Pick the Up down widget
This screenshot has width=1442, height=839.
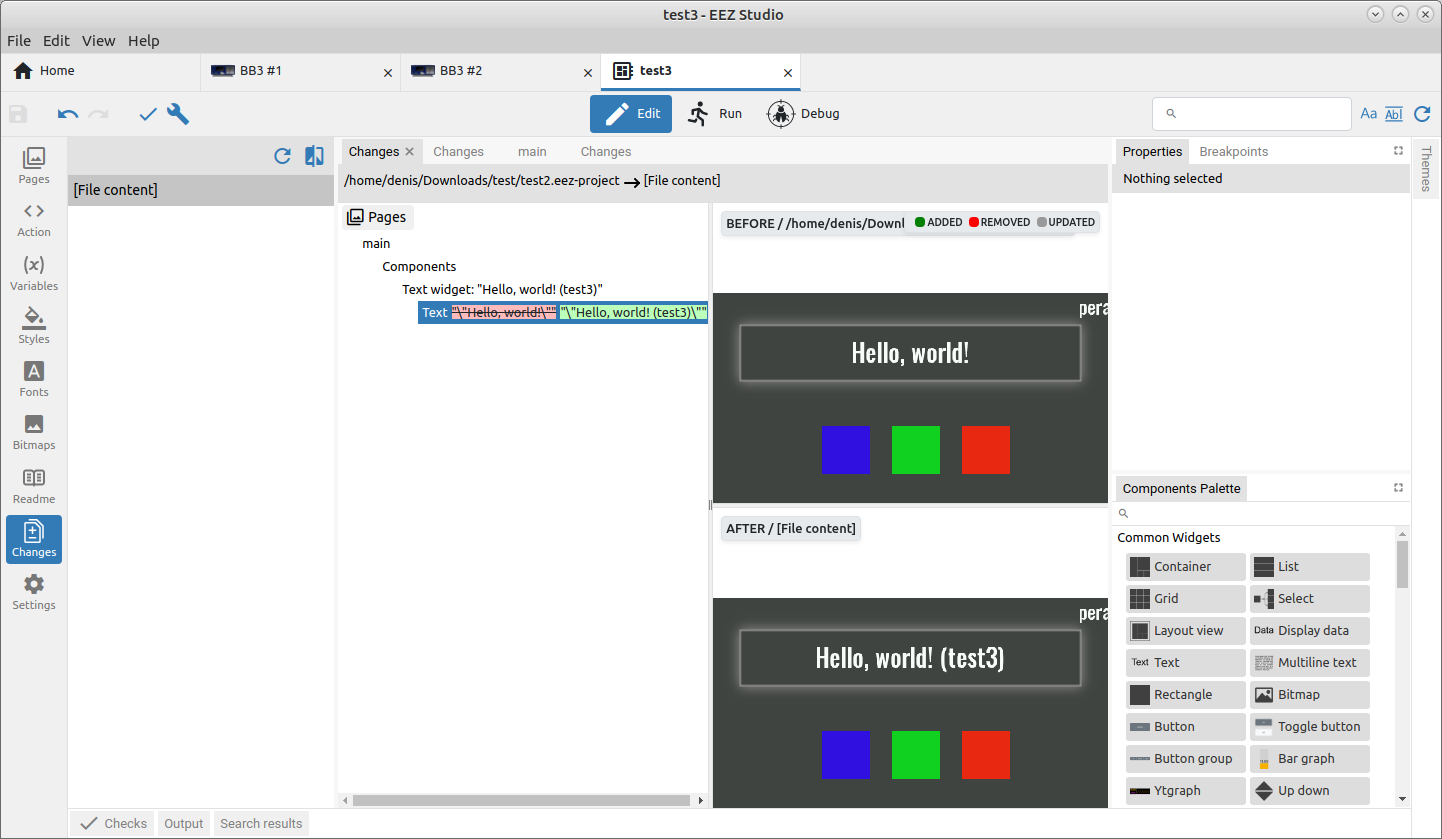(1310, 791)
